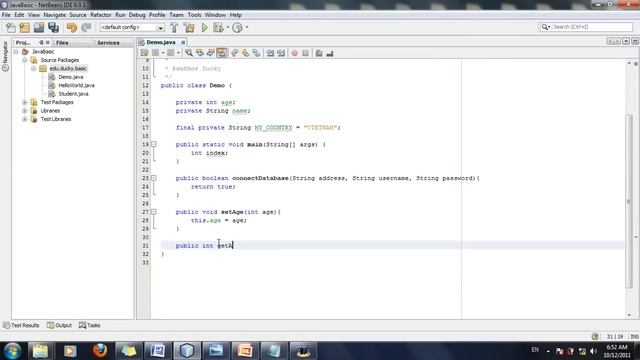Click the Debug Main Project icon
The width and height of the screenshot is (640, 360).
point(218,27)
